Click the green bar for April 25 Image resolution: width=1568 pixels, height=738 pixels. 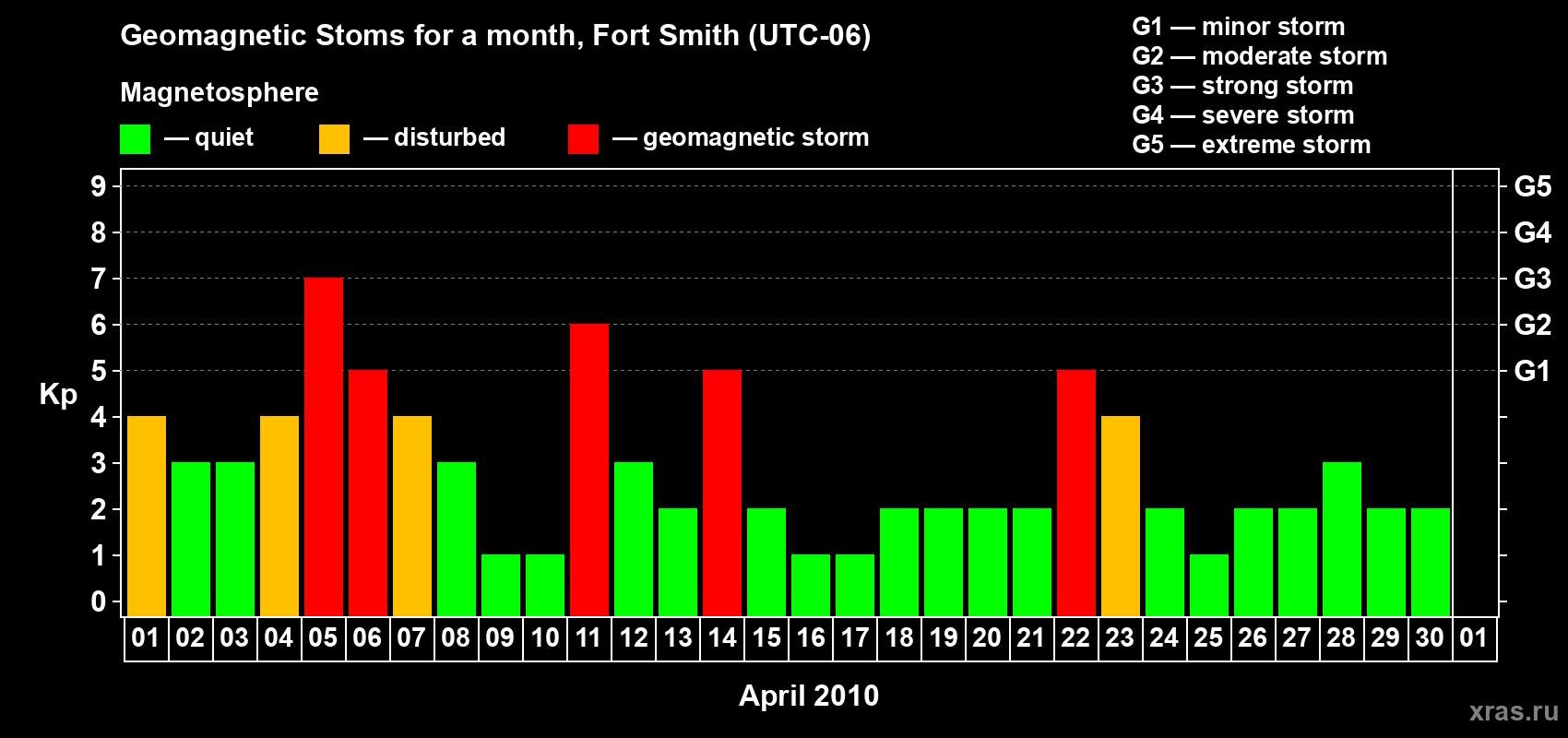tap(1209, 586)
